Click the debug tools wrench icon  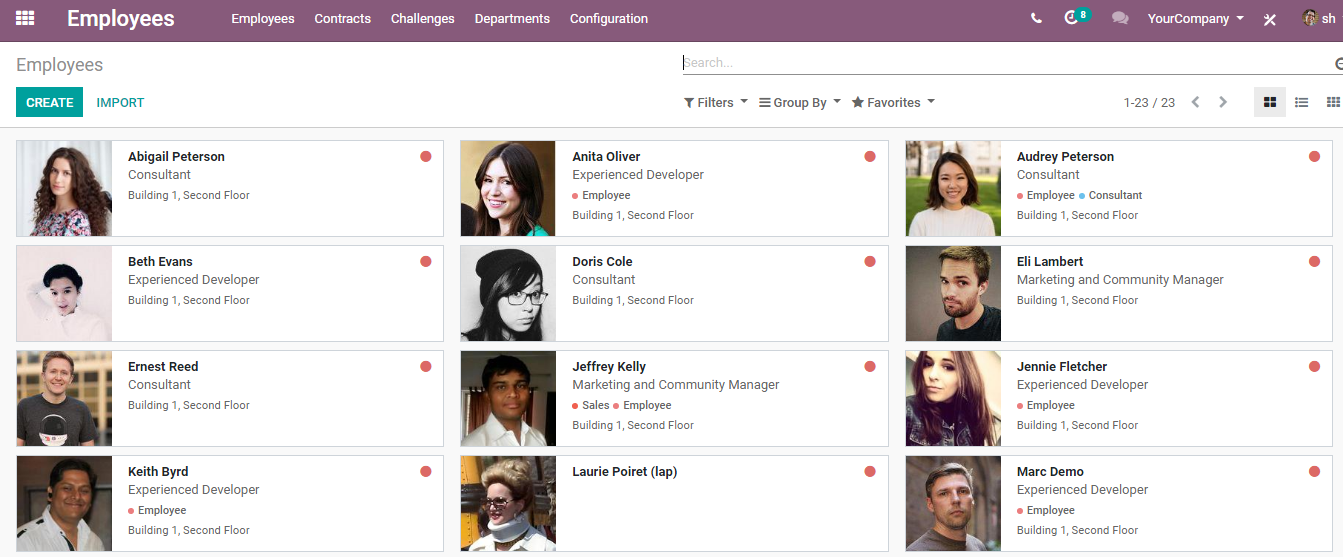(x=1270, y=19)
